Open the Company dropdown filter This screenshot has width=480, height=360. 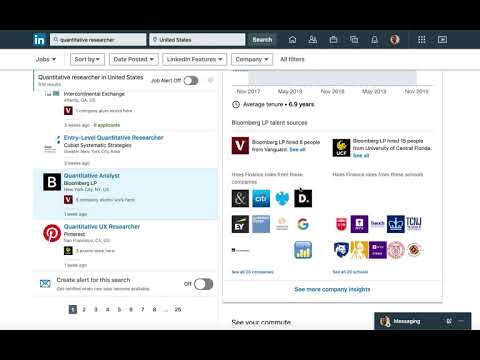(x=252, y=59)
